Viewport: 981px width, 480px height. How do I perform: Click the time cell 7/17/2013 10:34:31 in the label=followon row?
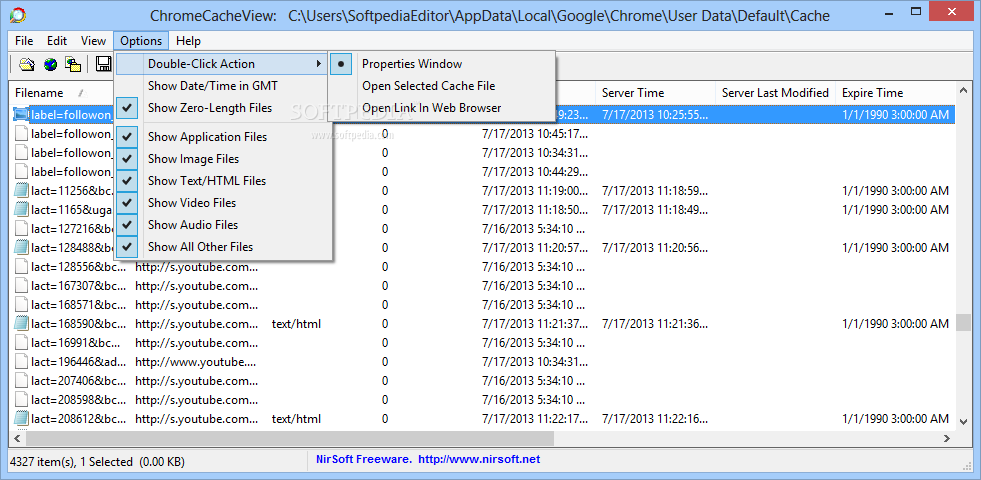[x=536, y=152]
